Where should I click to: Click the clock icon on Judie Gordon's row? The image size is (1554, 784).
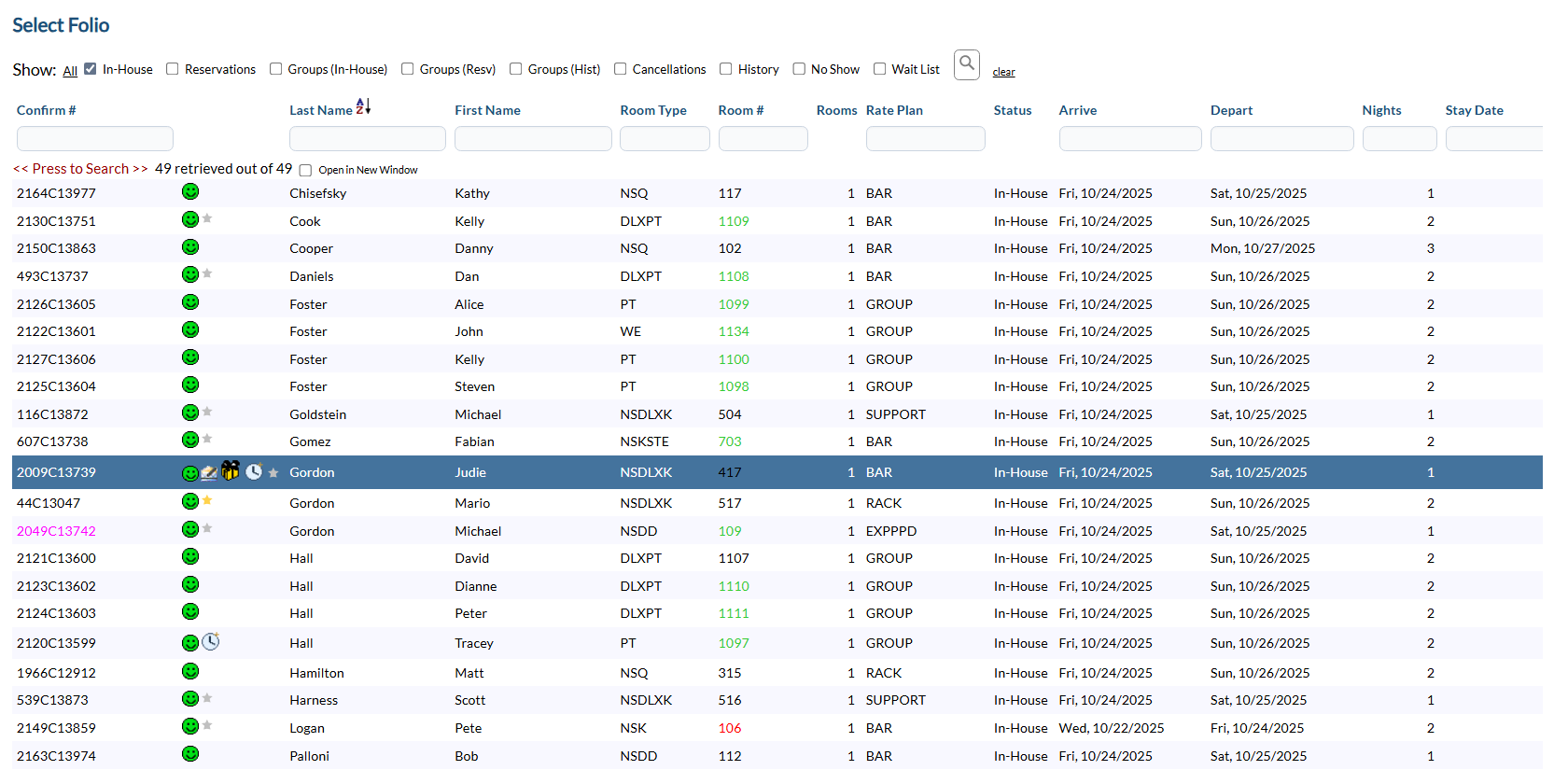pyautogui.click(x=254, y=471)
